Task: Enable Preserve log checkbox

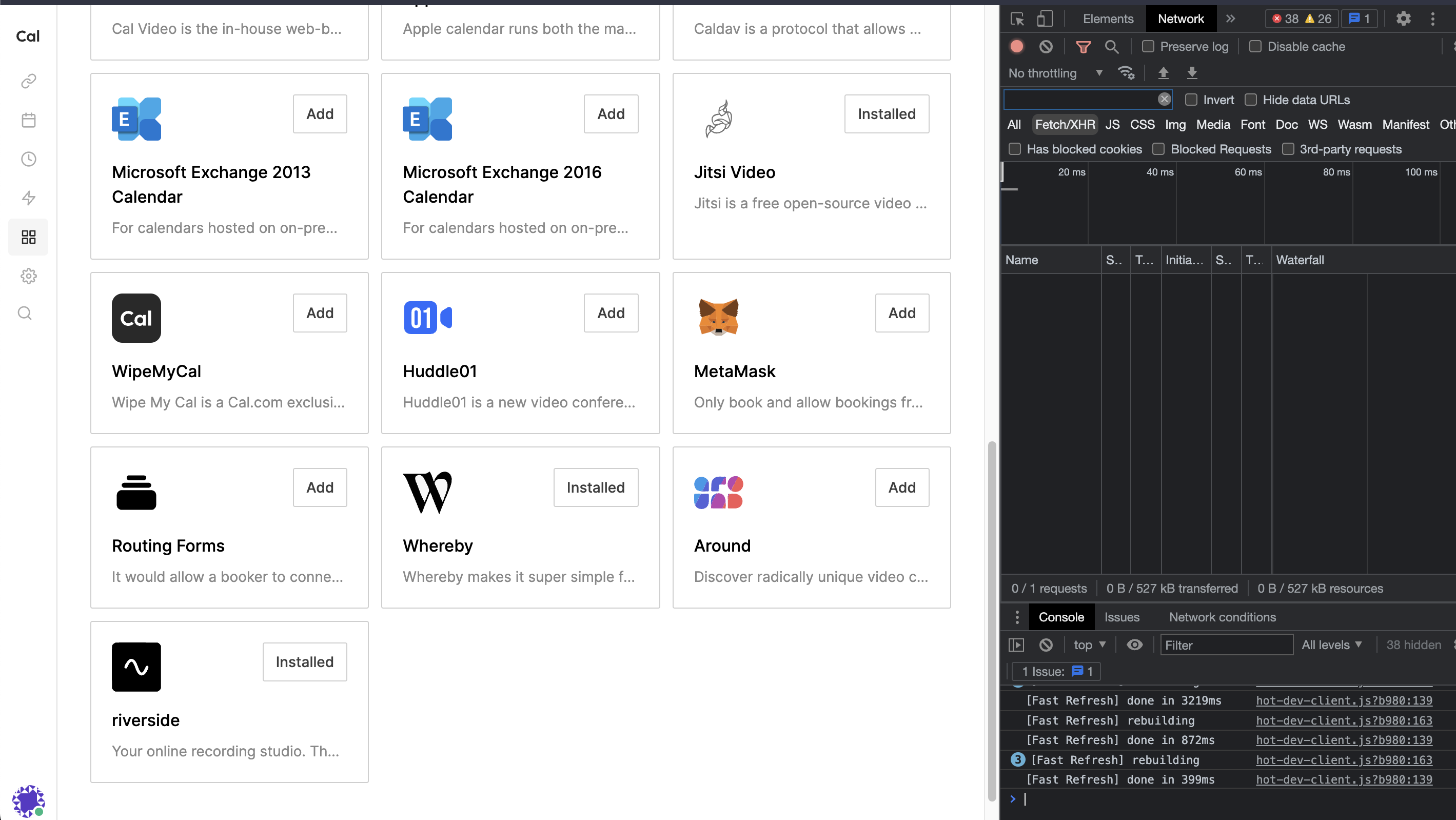Action: 1147,46
